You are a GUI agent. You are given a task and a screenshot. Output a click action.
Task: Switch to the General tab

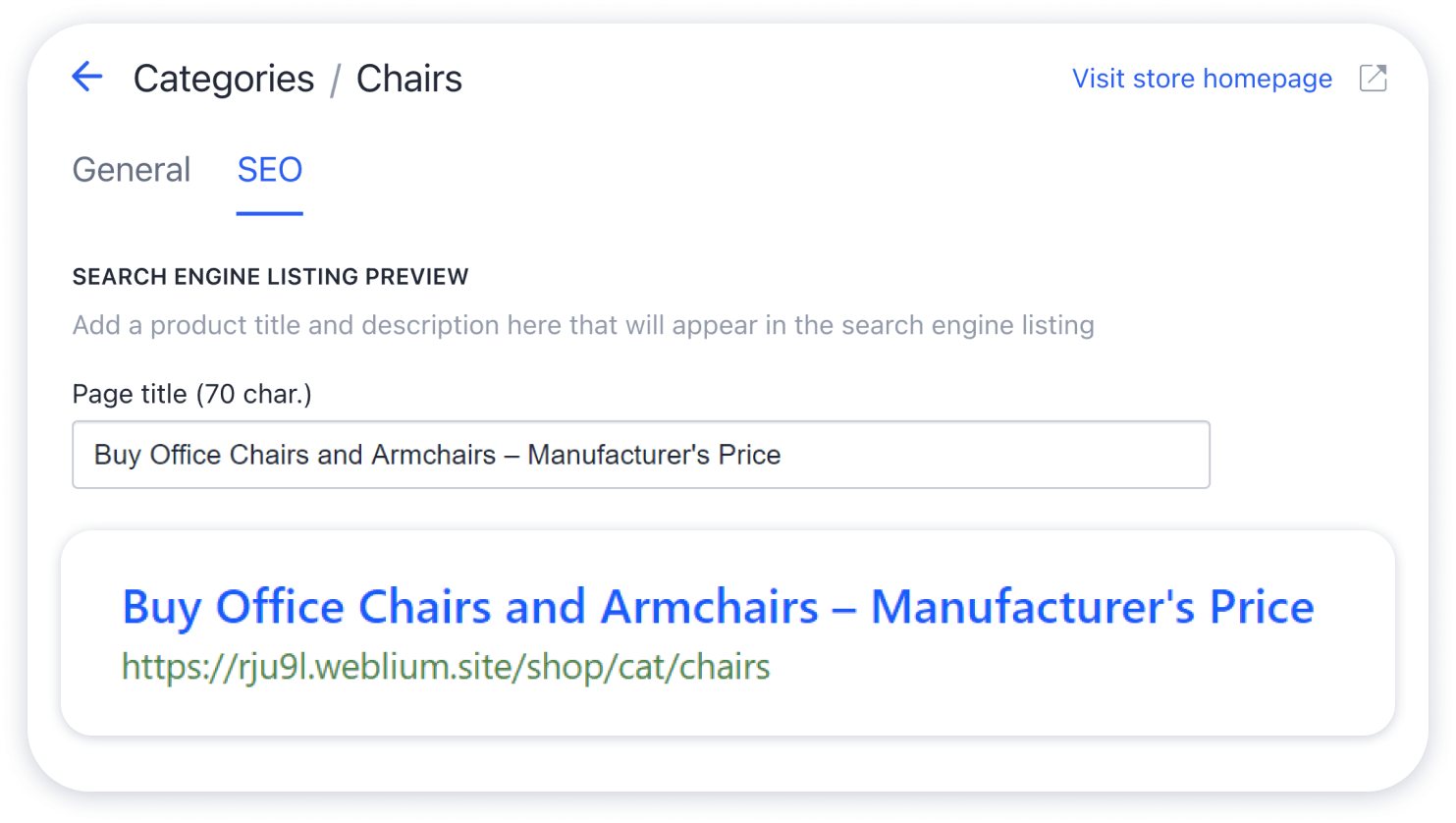tap(132, 170)
